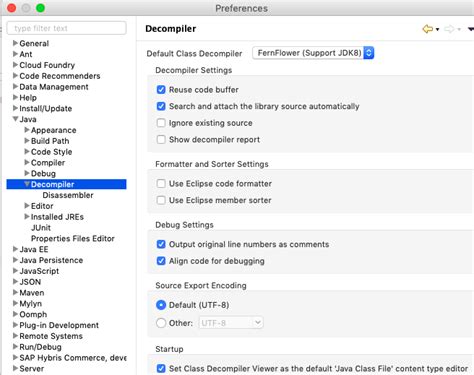The width and height of the screenshot is (474, 375).
Task: Expand the Maven node
Action: pyautogui.click(x=15, y=292)
